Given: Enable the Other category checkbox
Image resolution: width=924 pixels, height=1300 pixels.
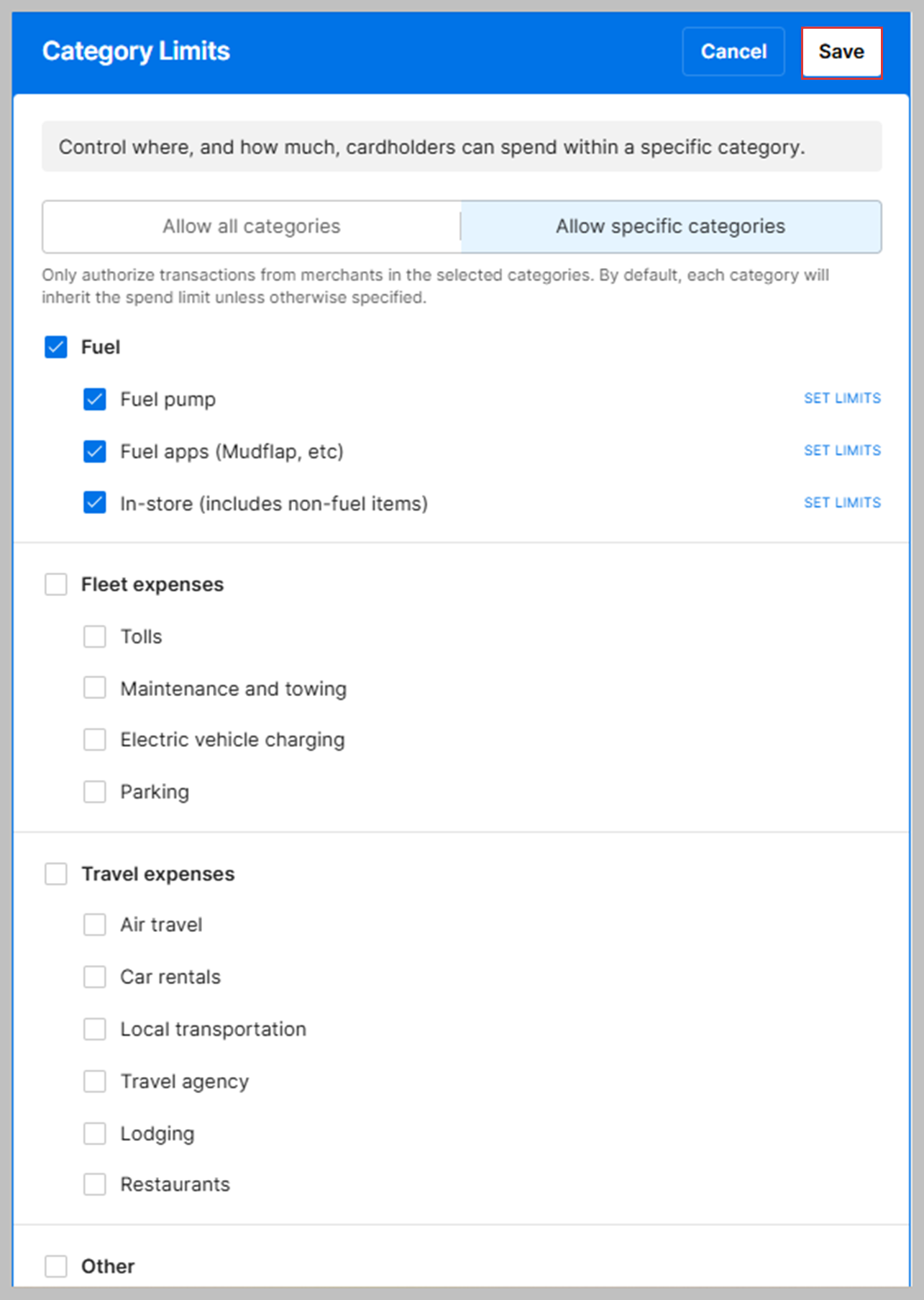Looking at the screenshot, I should point(56,1266).
